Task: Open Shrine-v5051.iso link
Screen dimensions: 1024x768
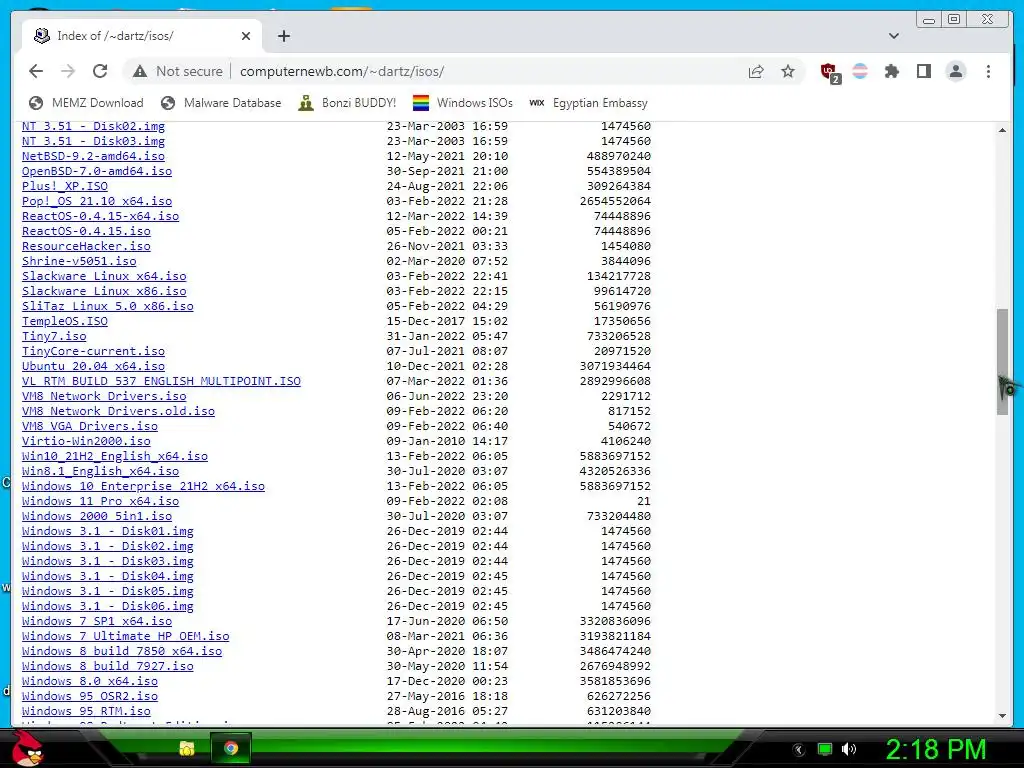Action: click(x=79, y=261)
